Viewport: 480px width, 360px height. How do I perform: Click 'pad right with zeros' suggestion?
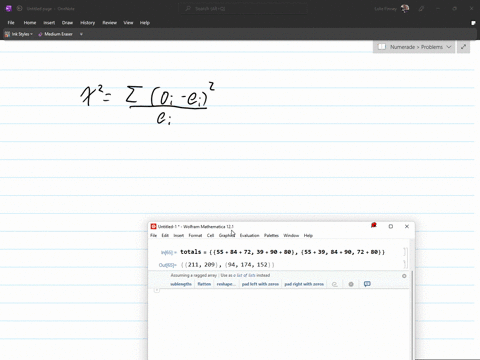coord(304,284)
